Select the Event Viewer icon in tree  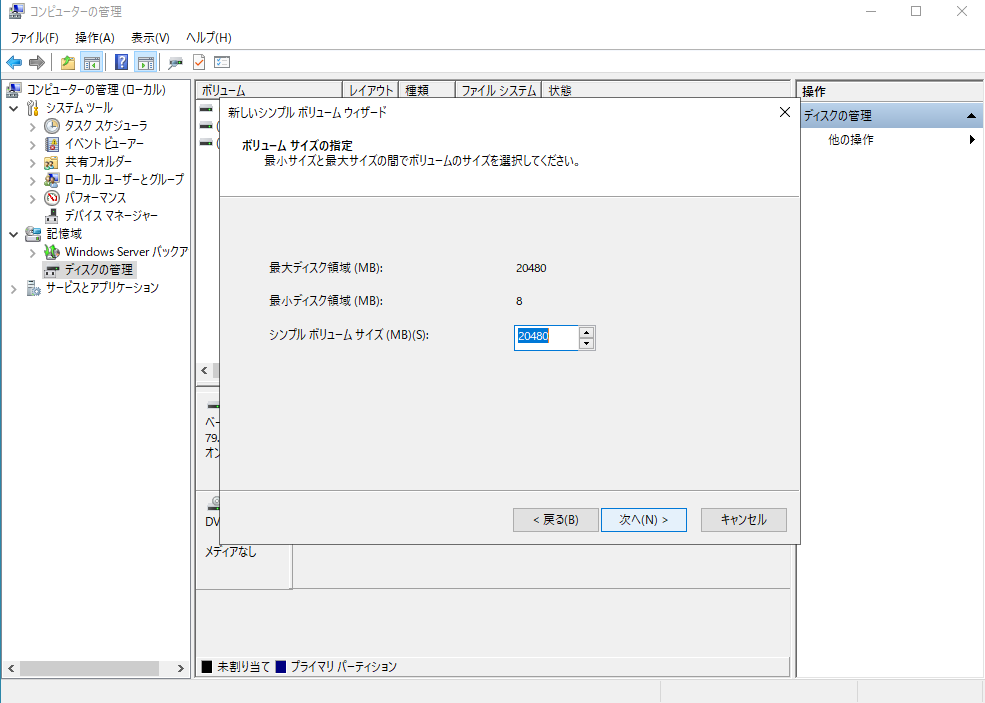pos(52,144)
